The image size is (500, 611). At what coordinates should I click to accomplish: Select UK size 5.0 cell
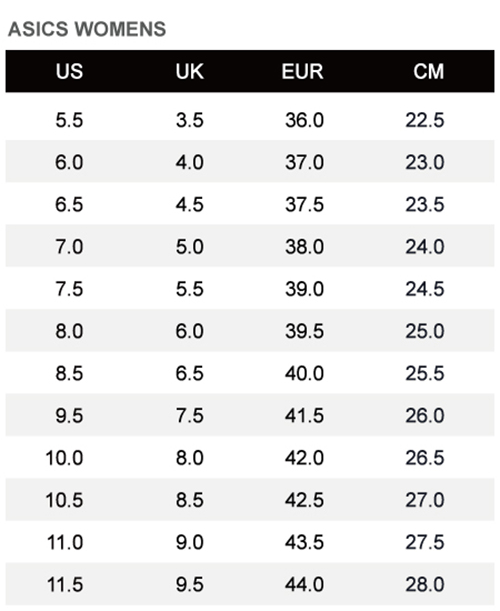[x=189, y=247]
